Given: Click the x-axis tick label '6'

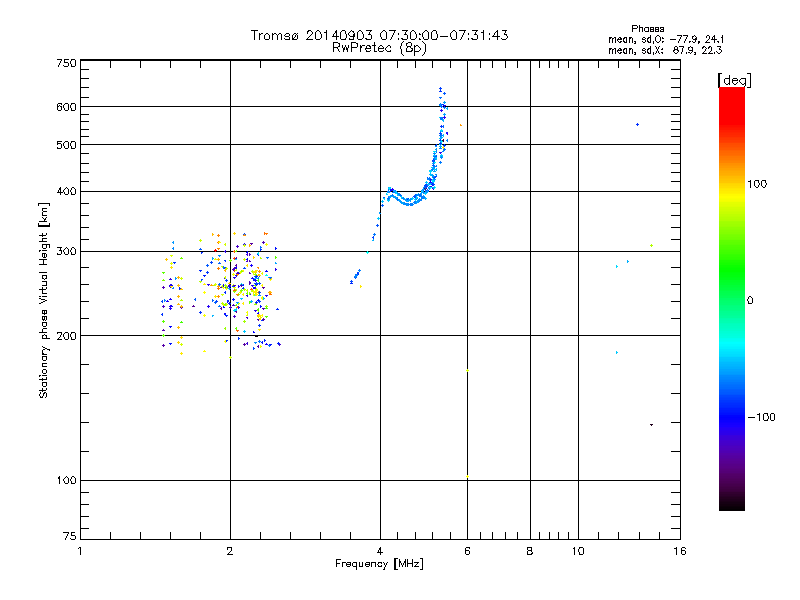Looking at the screenshot, I should (x=467, y=551).
